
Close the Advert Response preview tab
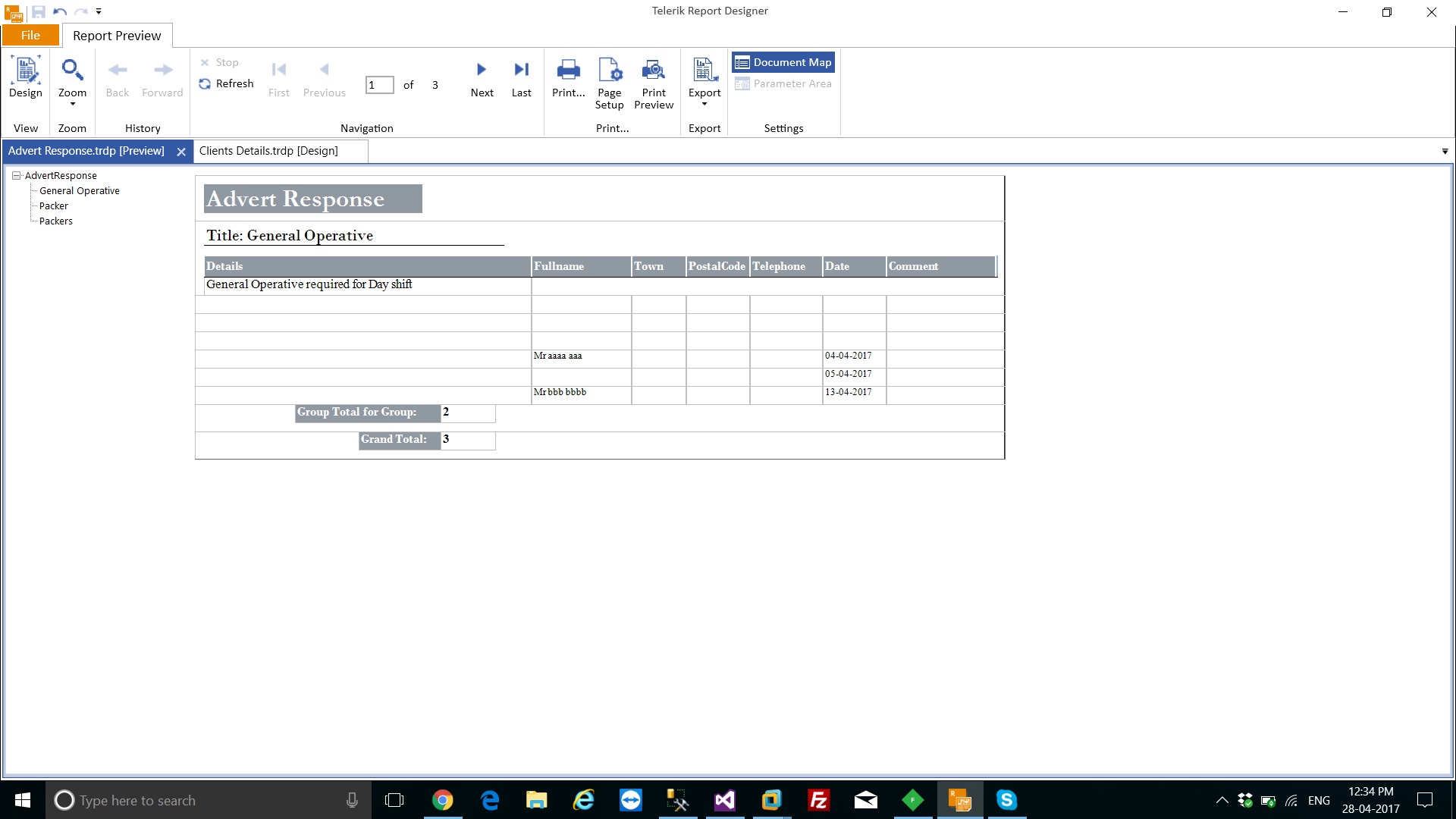pos(181,152)
